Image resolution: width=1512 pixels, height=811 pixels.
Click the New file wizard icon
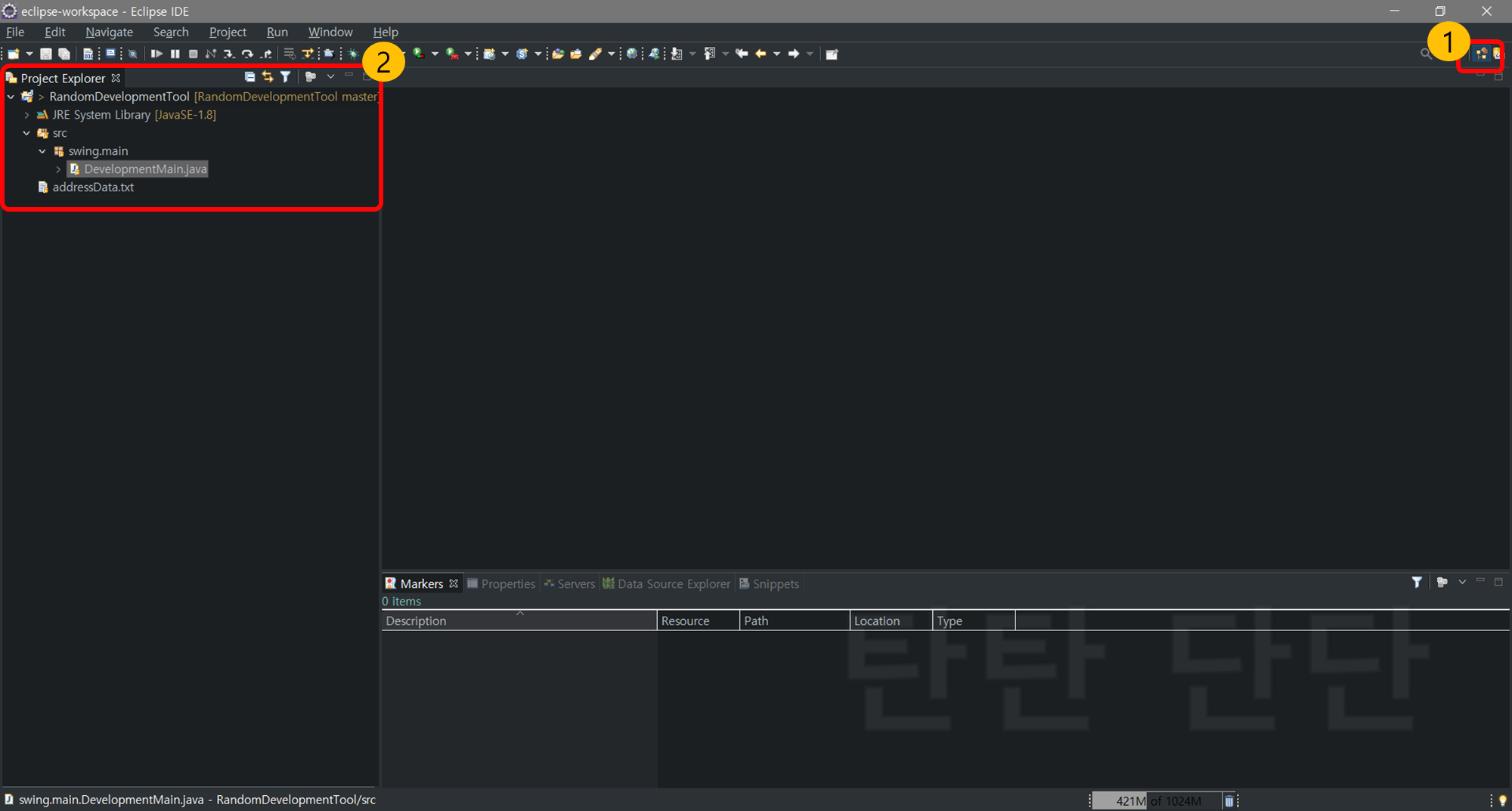coord(13,54)
